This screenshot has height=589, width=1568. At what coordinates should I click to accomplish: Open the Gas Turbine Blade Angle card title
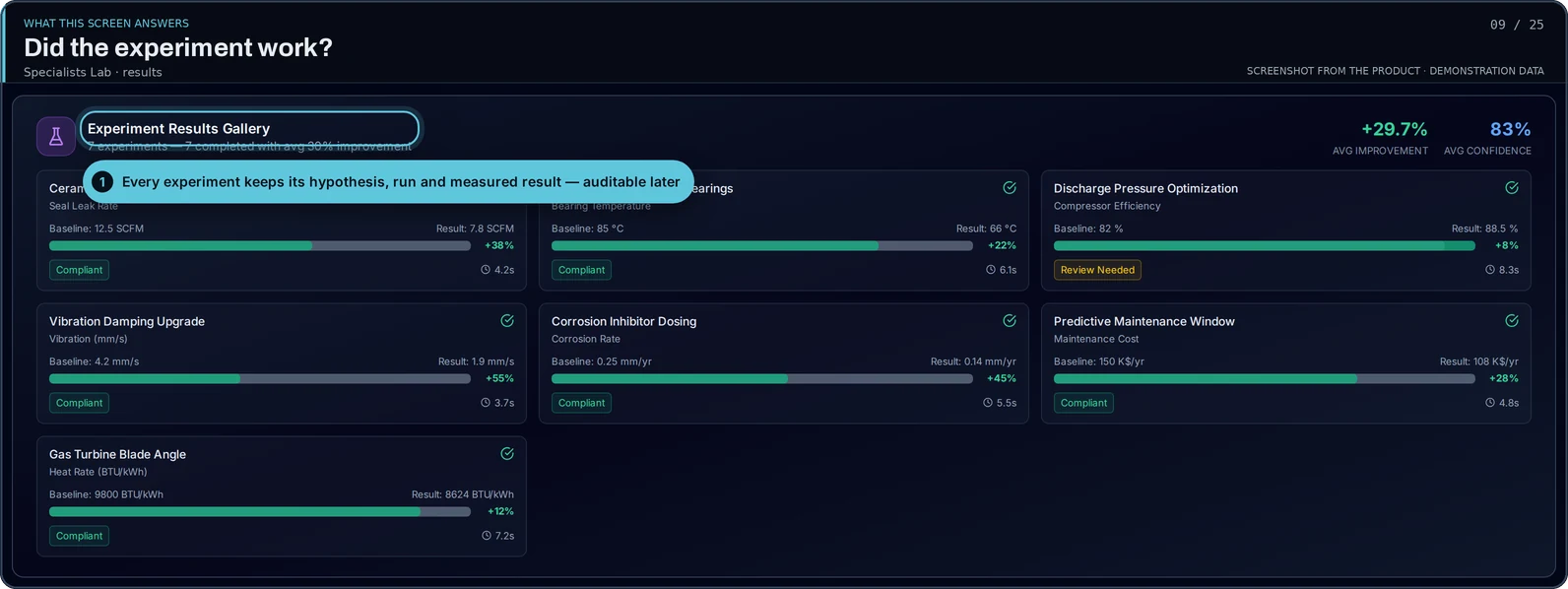[x=117, y=454]
